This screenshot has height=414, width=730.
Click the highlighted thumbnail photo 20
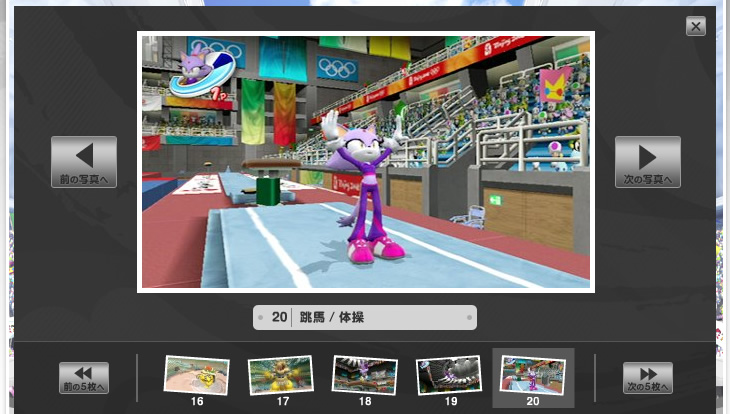pyautogui.click(x=532, y=375)
